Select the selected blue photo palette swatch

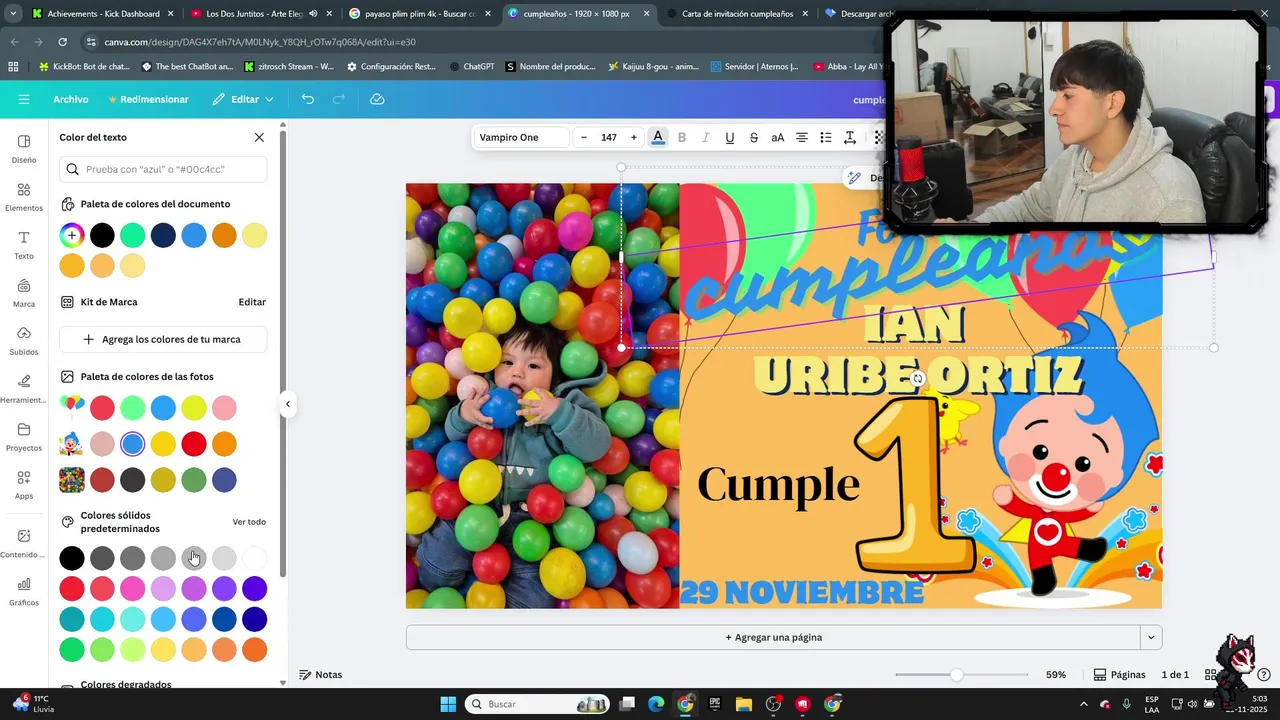pos(133,444)
